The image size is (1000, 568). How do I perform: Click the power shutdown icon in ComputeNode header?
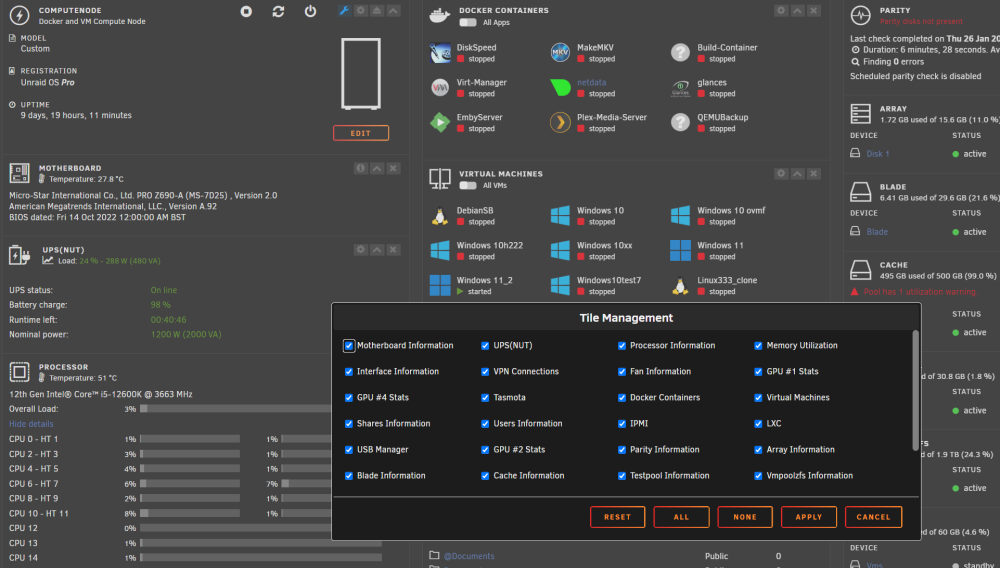pyautogui.click(x=310, y=11)
